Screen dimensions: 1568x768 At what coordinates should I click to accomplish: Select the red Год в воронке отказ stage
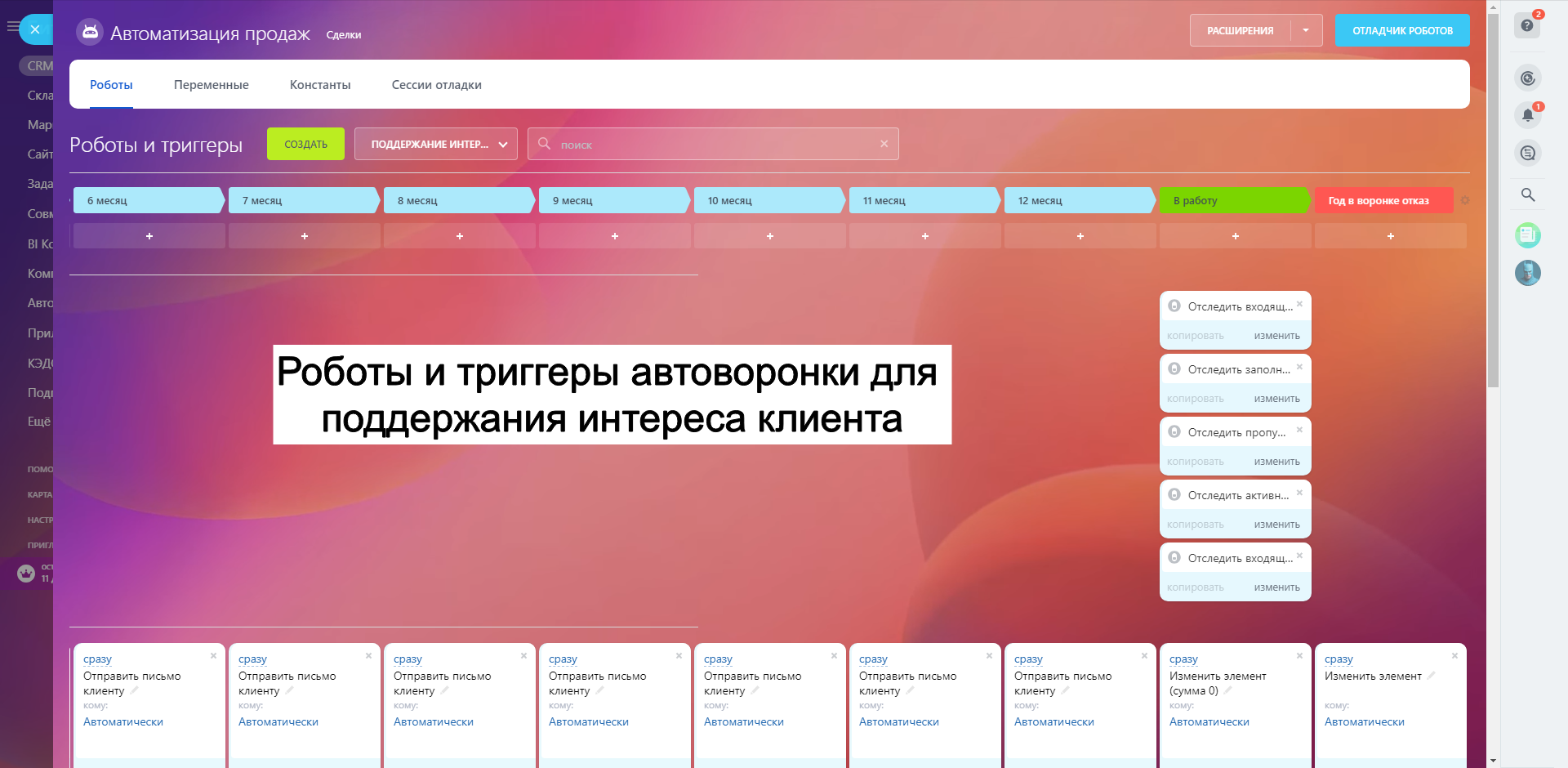(x=1384, y=200)
